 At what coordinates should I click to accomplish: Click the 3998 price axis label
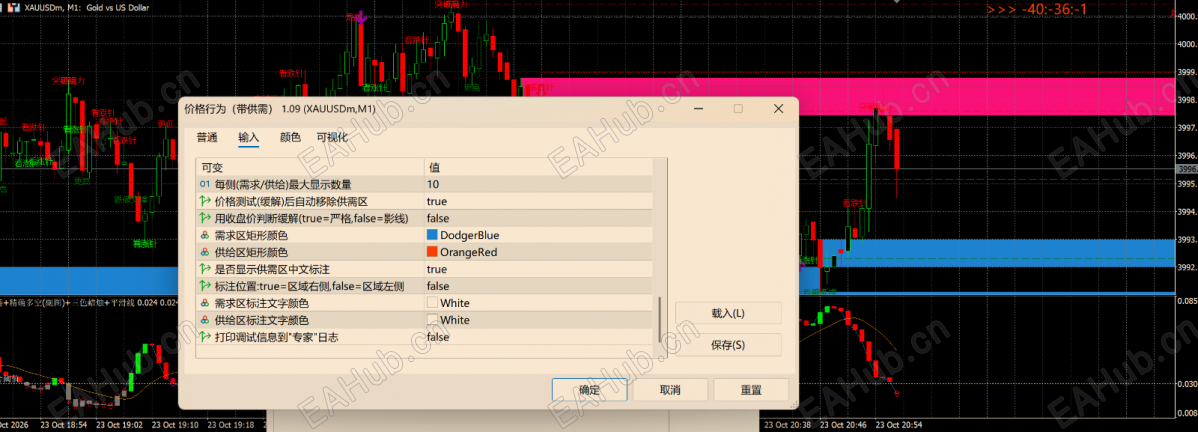(1187, 100)
